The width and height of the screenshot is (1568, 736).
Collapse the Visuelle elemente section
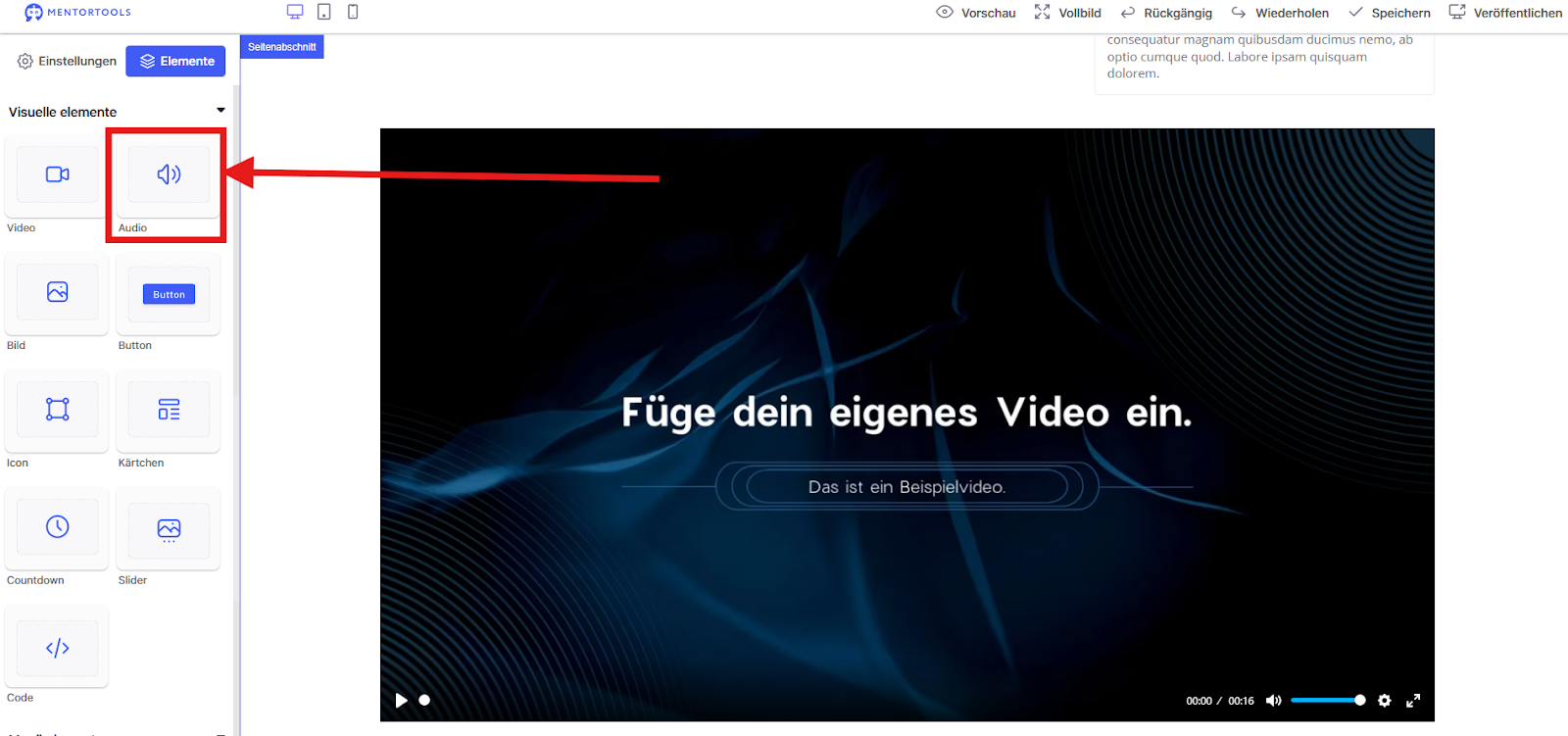(220, 111)
